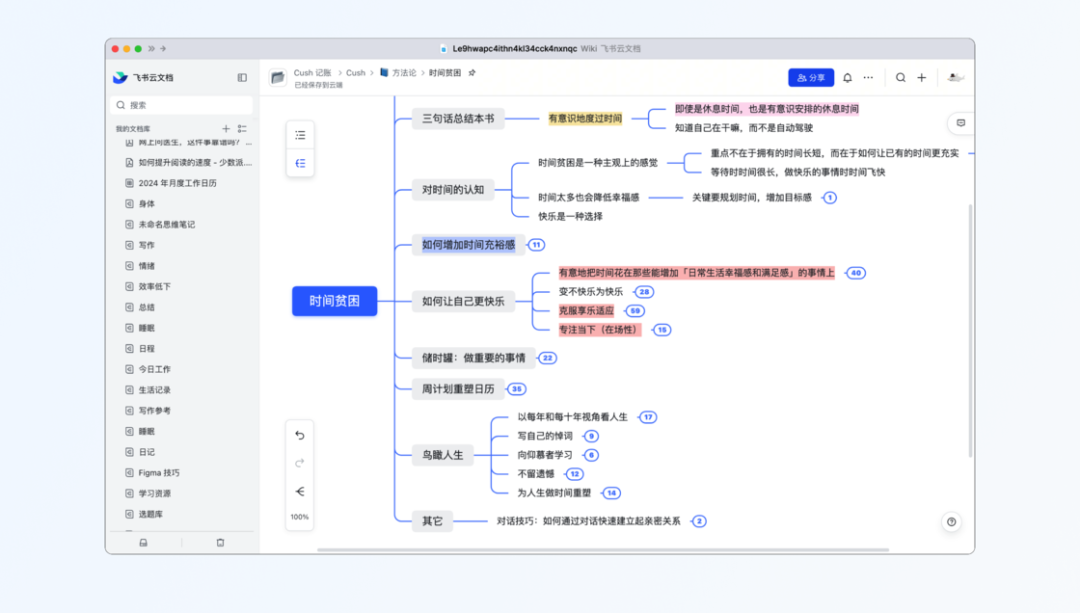Set zoom via the 100% control
This screenshot has width=1080, height=613.
click(300, 517)
